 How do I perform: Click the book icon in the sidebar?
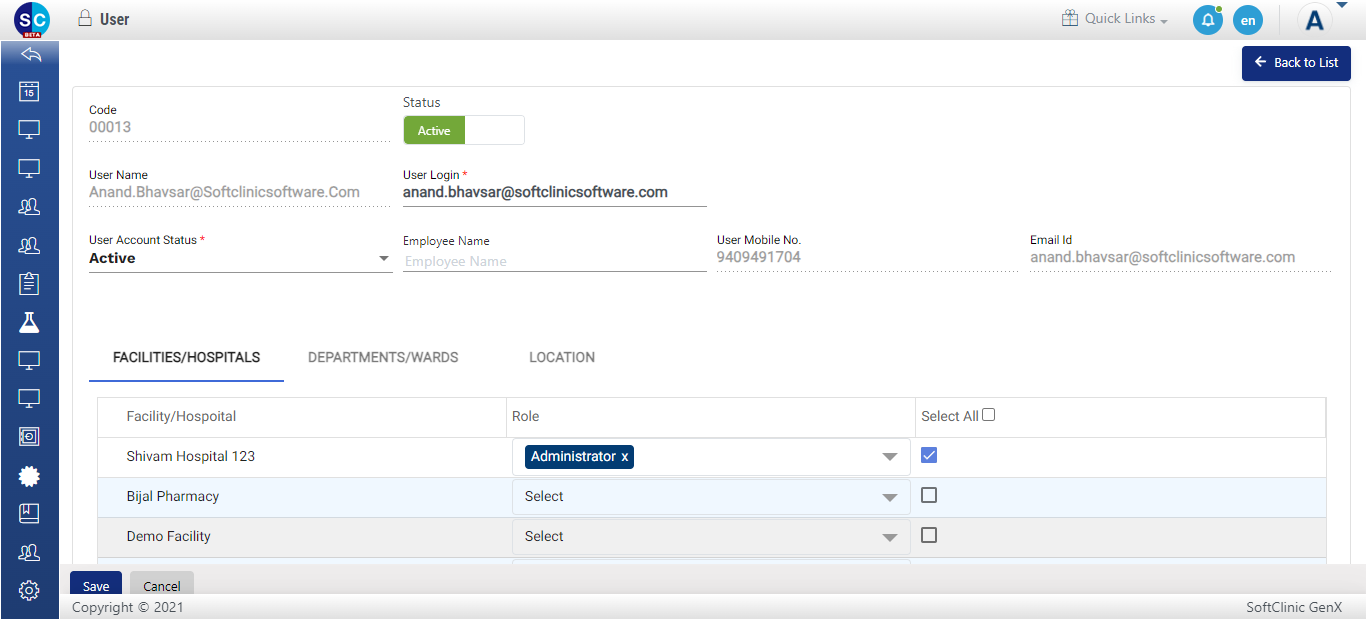click(29, 513)
